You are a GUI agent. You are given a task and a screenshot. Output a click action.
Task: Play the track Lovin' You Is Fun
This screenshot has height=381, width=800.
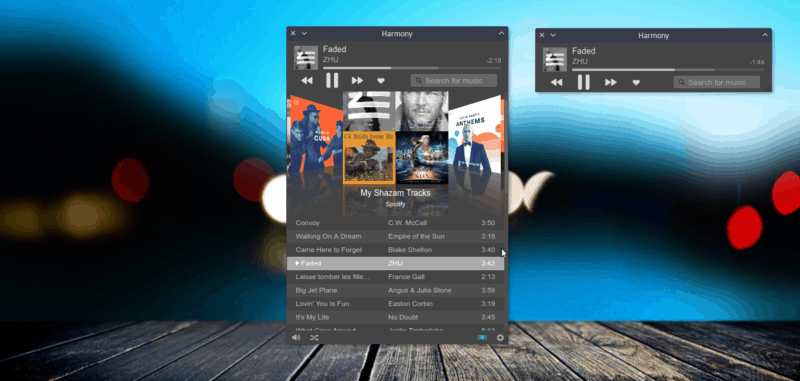click(x=321, y=303)
